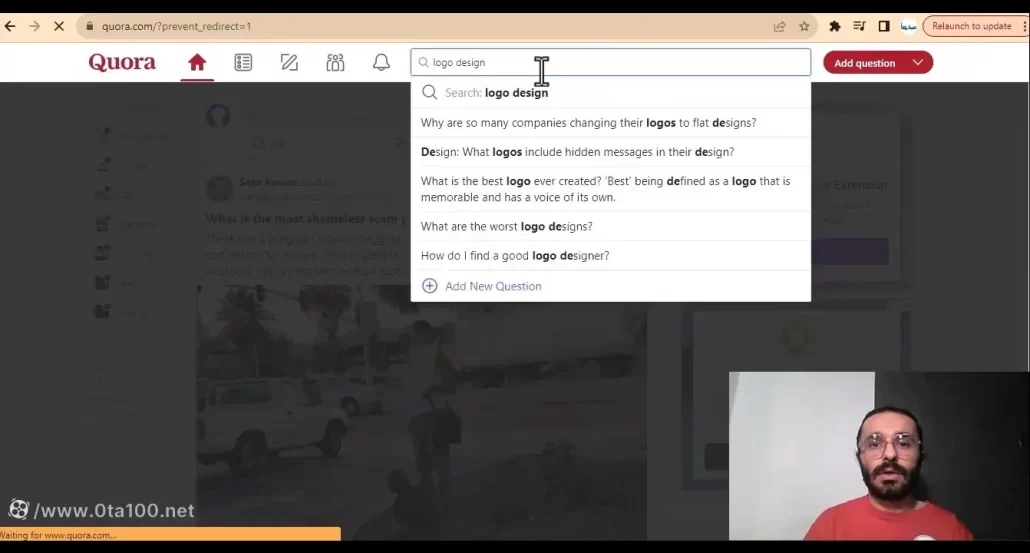Click the Quora logo
Screen dimensions: 1030x553
coord(122,63)
